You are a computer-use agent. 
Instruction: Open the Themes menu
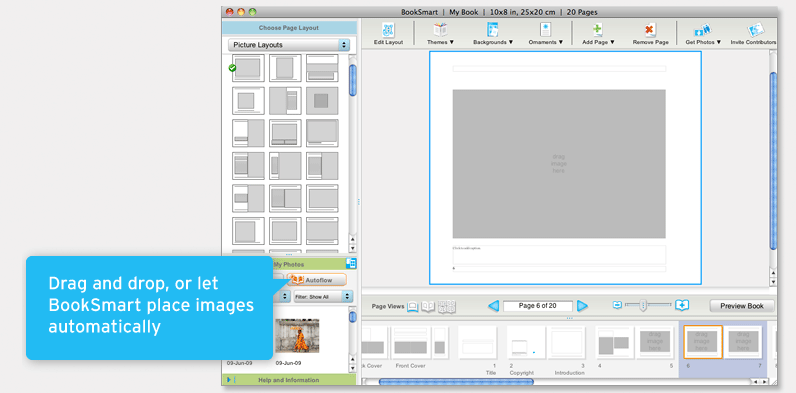click(440, 34)
